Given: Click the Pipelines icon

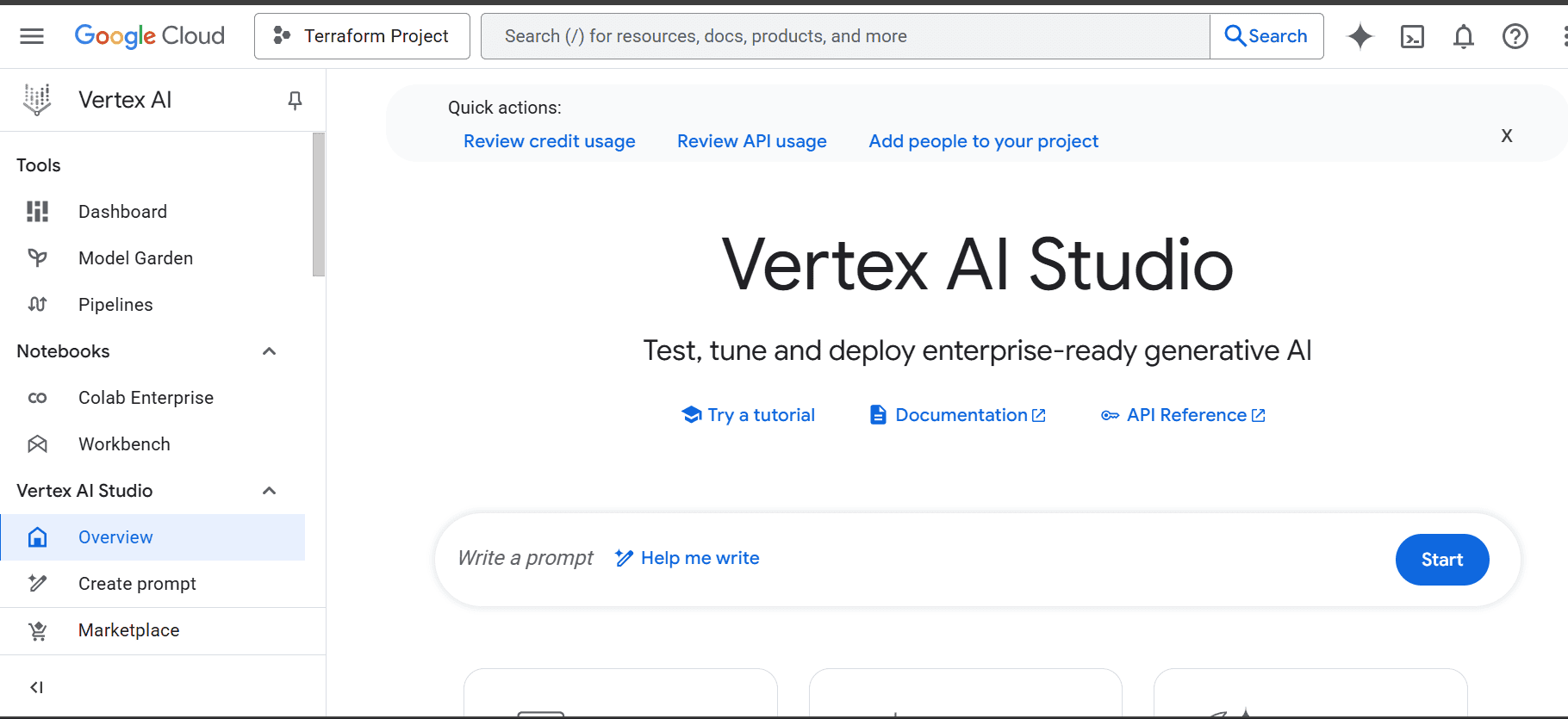Looking at the screenshot, I should (x=37, y=305).
